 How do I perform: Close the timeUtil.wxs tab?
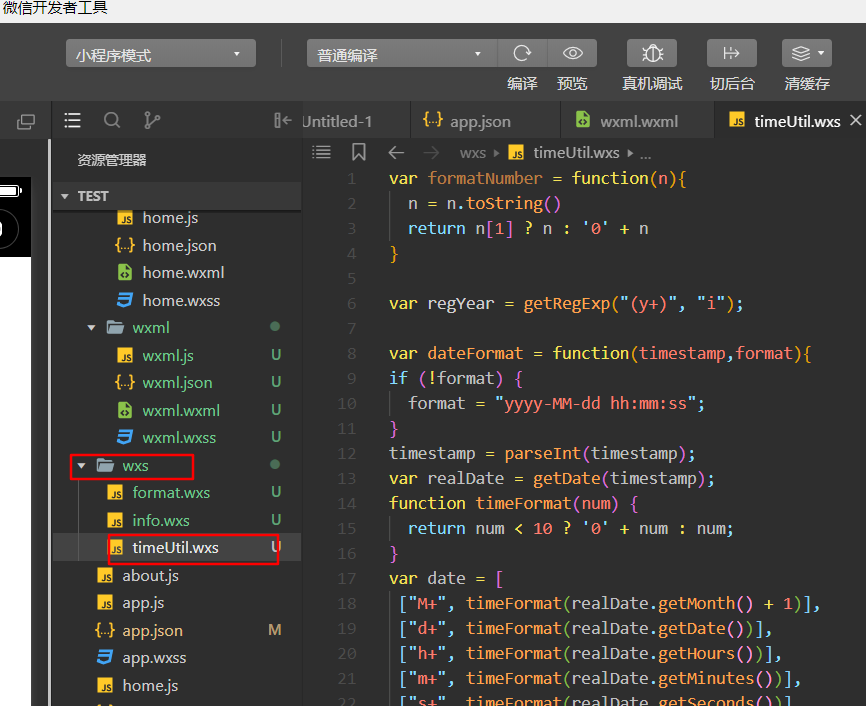[855, 121]
